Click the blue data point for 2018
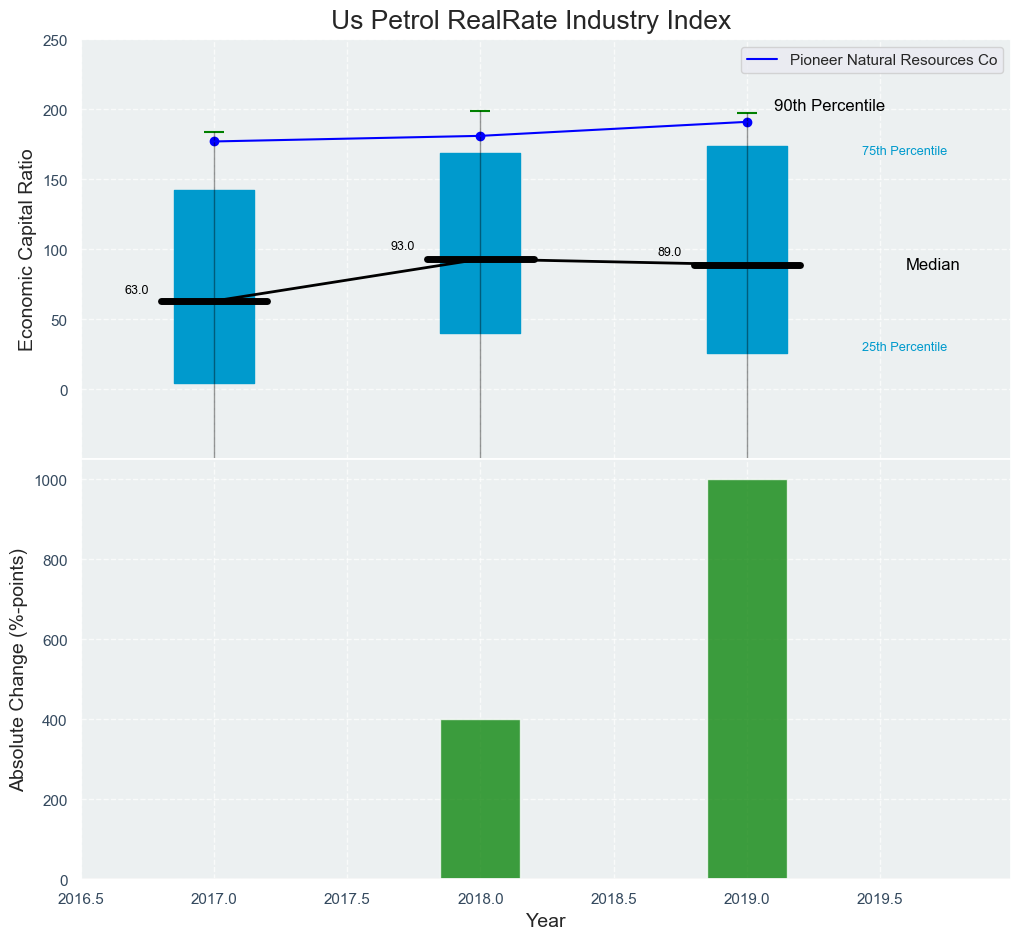Viewport: 1020px width, 940px height. [480, 136]
